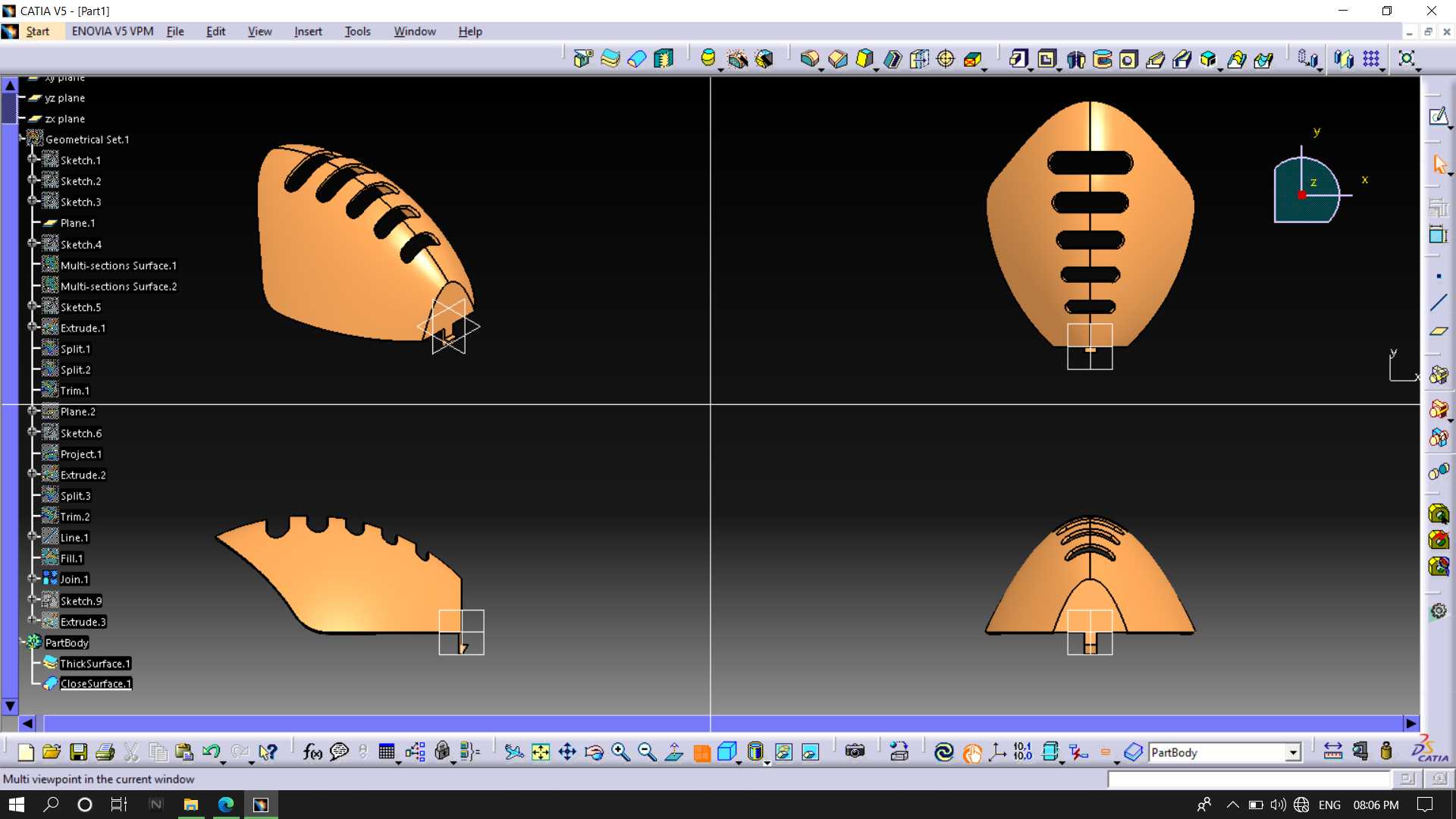Click the What's This help cursor icon
Screen dimensions: 1456x819
(267, 752)
